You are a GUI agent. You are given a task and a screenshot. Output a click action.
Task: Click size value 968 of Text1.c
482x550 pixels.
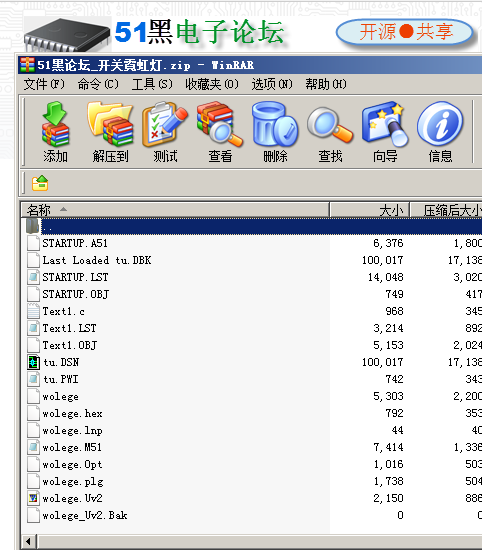395,311
